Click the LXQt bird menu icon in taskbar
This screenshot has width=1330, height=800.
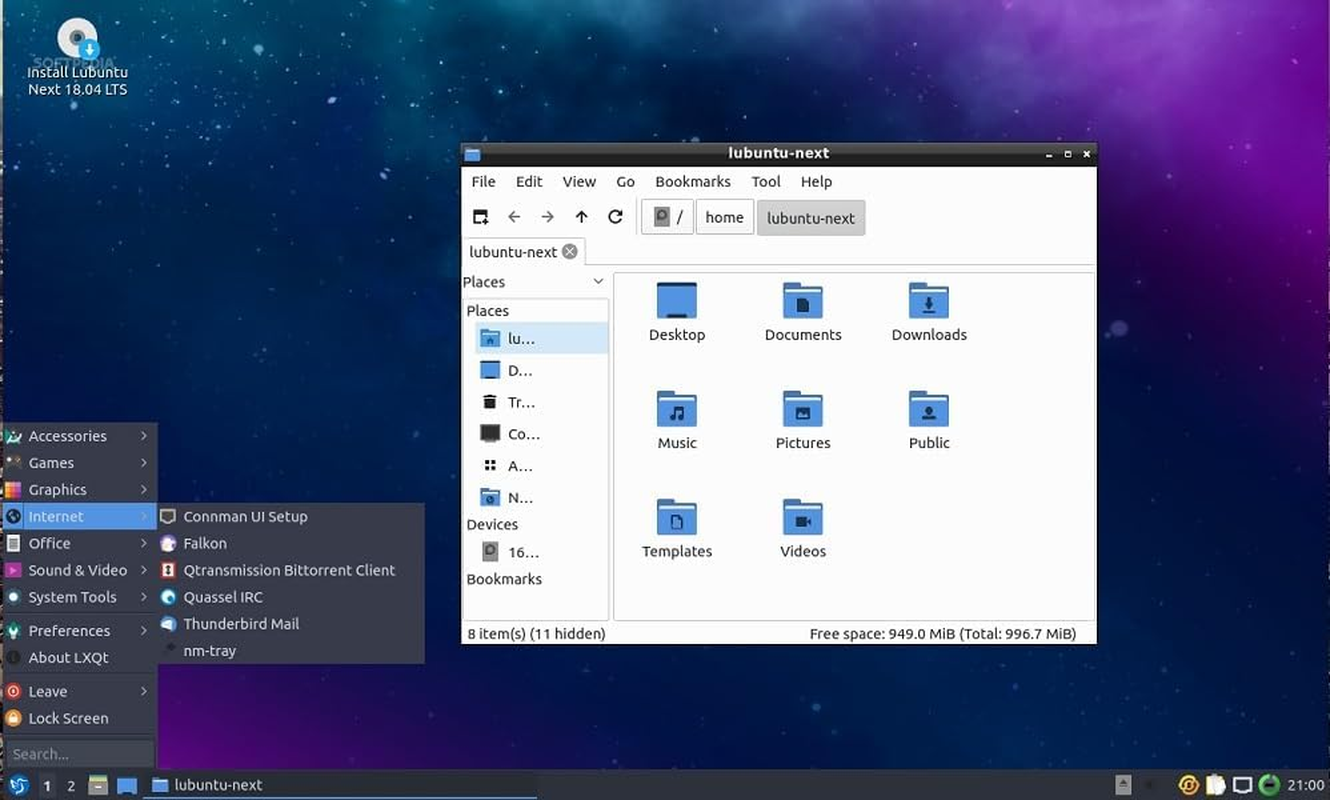pyautogui.click(x=19, y=785)
